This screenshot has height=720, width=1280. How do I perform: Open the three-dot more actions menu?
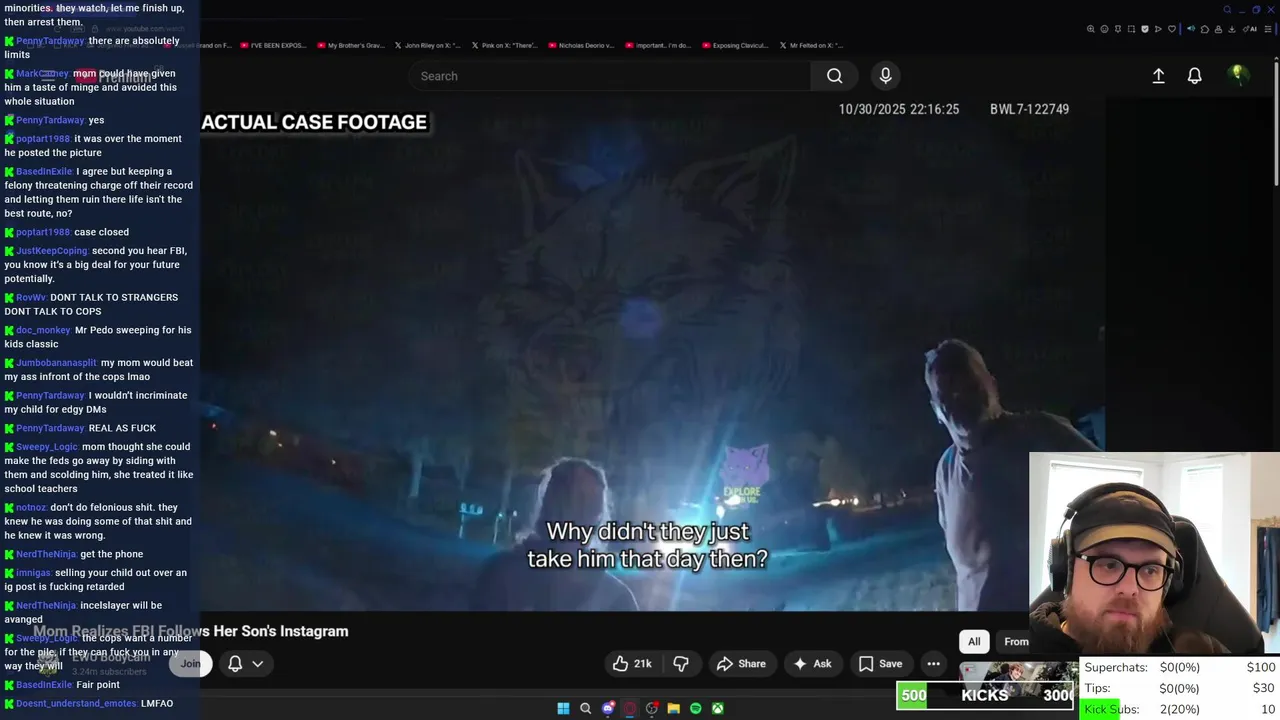click(x=933, y=663)
